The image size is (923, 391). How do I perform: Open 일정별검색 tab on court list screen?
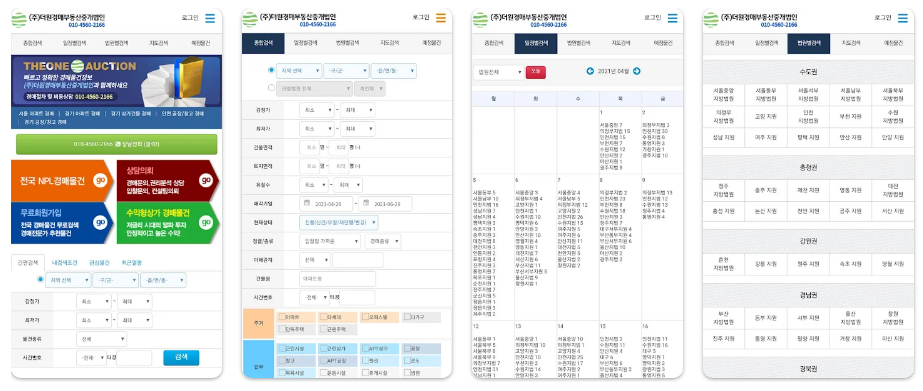point(767,44)
